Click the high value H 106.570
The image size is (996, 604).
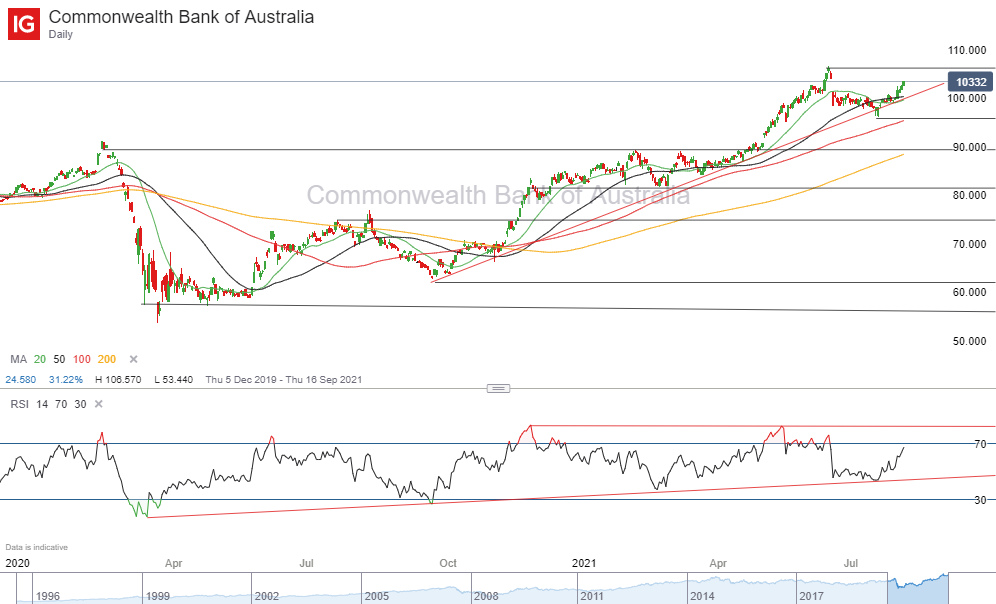pos(118,380)
